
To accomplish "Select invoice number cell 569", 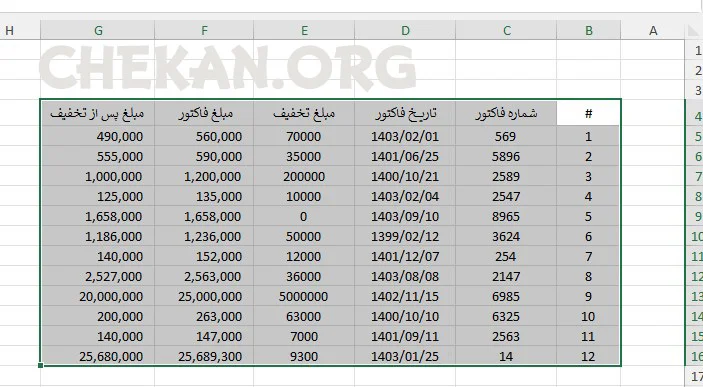I will (x=506, y=136).
